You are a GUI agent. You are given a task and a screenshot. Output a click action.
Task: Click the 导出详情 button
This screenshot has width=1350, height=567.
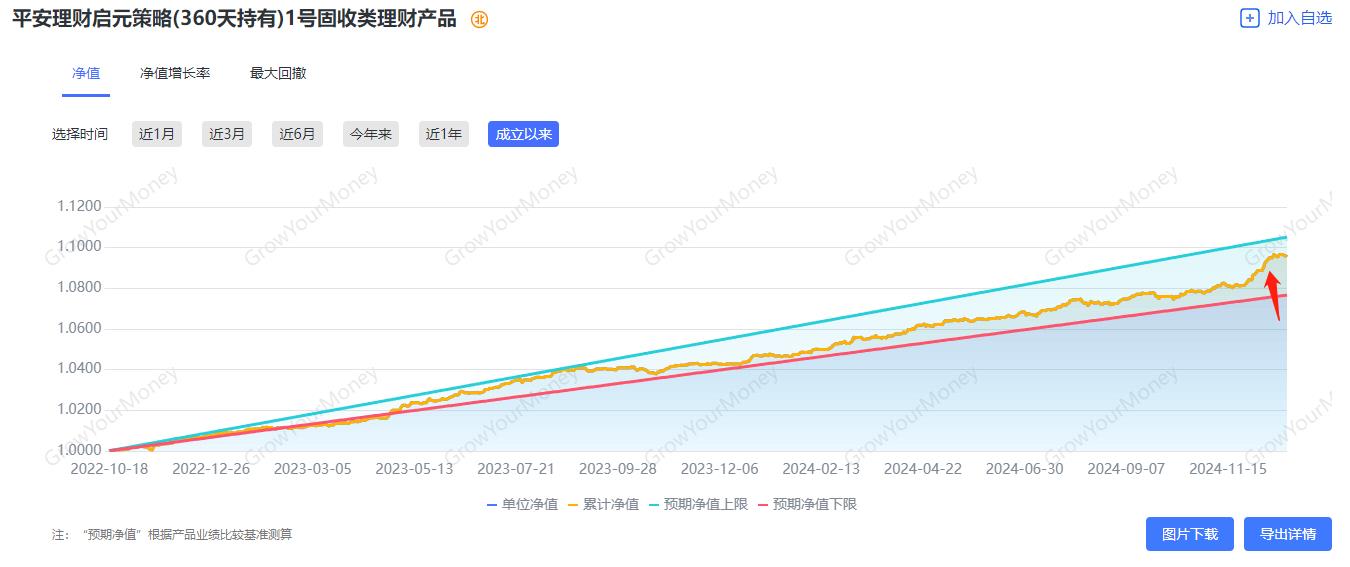1288,534
